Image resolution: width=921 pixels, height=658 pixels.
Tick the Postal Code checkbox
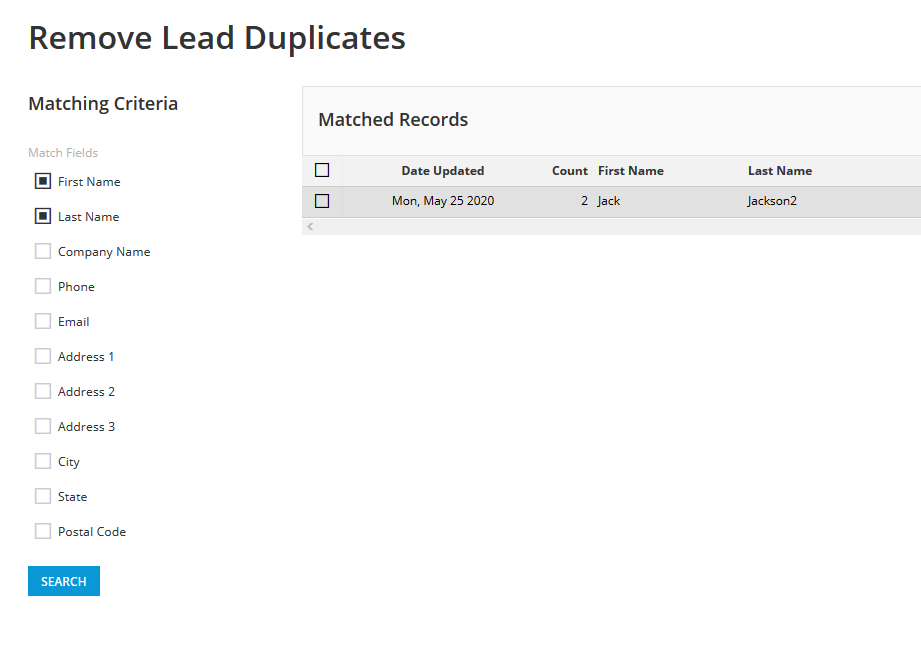pyautogui.click(x=43, y=531)
